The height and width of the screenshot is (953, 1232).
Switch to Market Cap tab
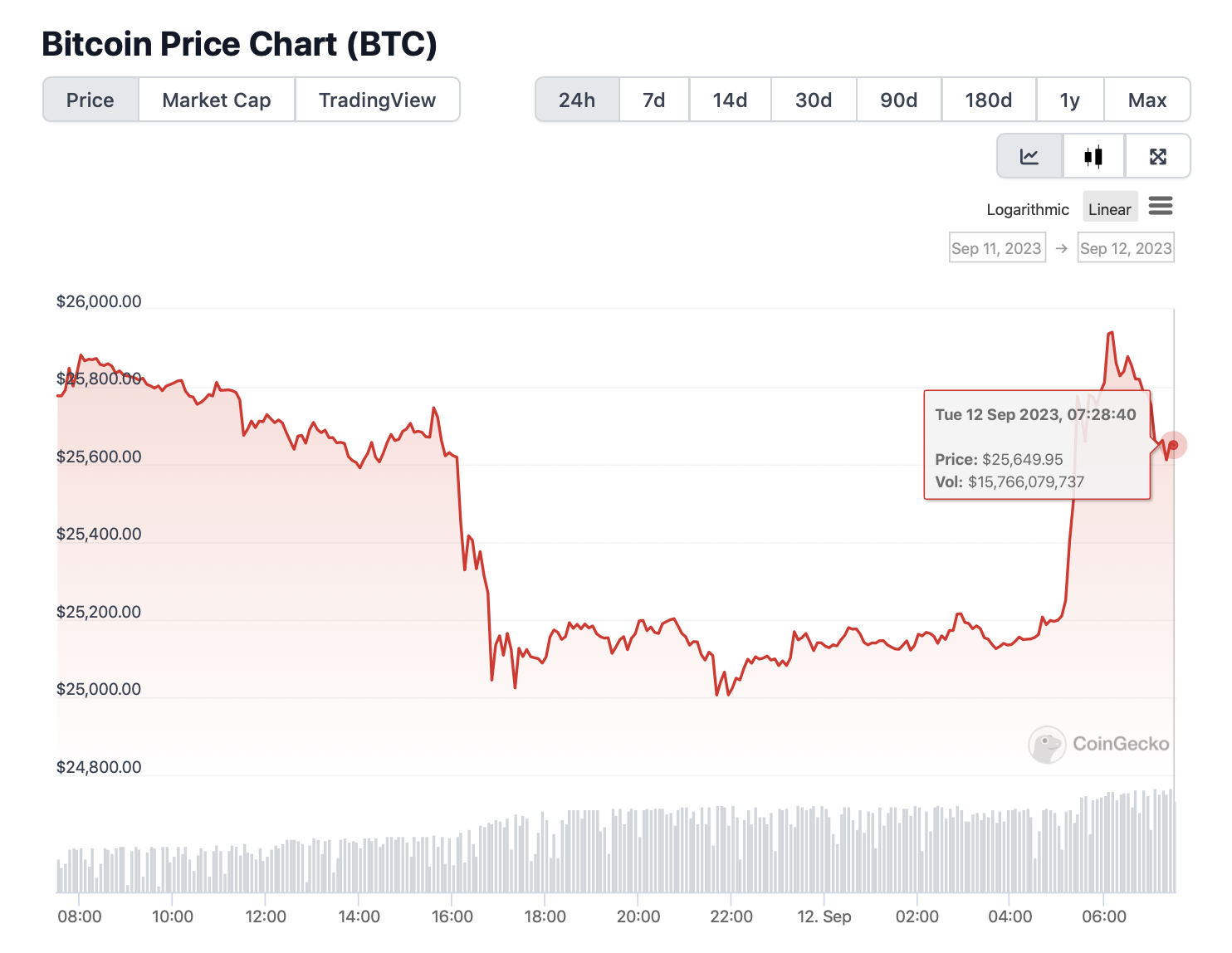(x=217, y=100)
